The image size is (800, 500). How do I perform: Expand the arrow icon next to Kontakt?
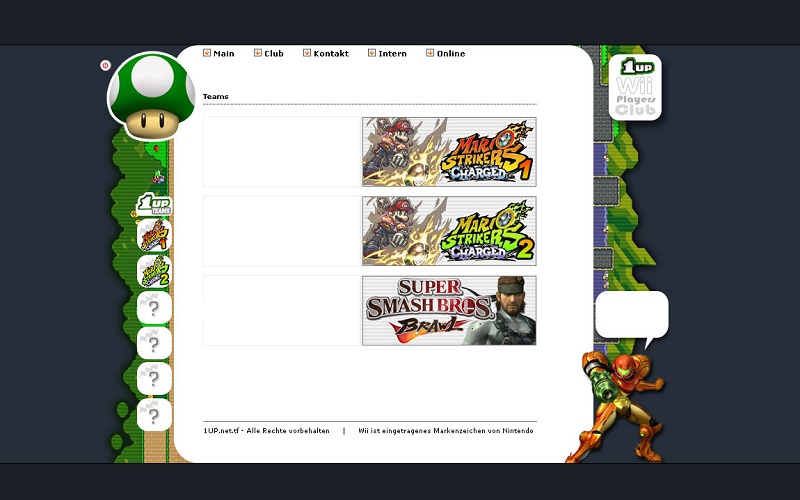[x=307, y=53]
